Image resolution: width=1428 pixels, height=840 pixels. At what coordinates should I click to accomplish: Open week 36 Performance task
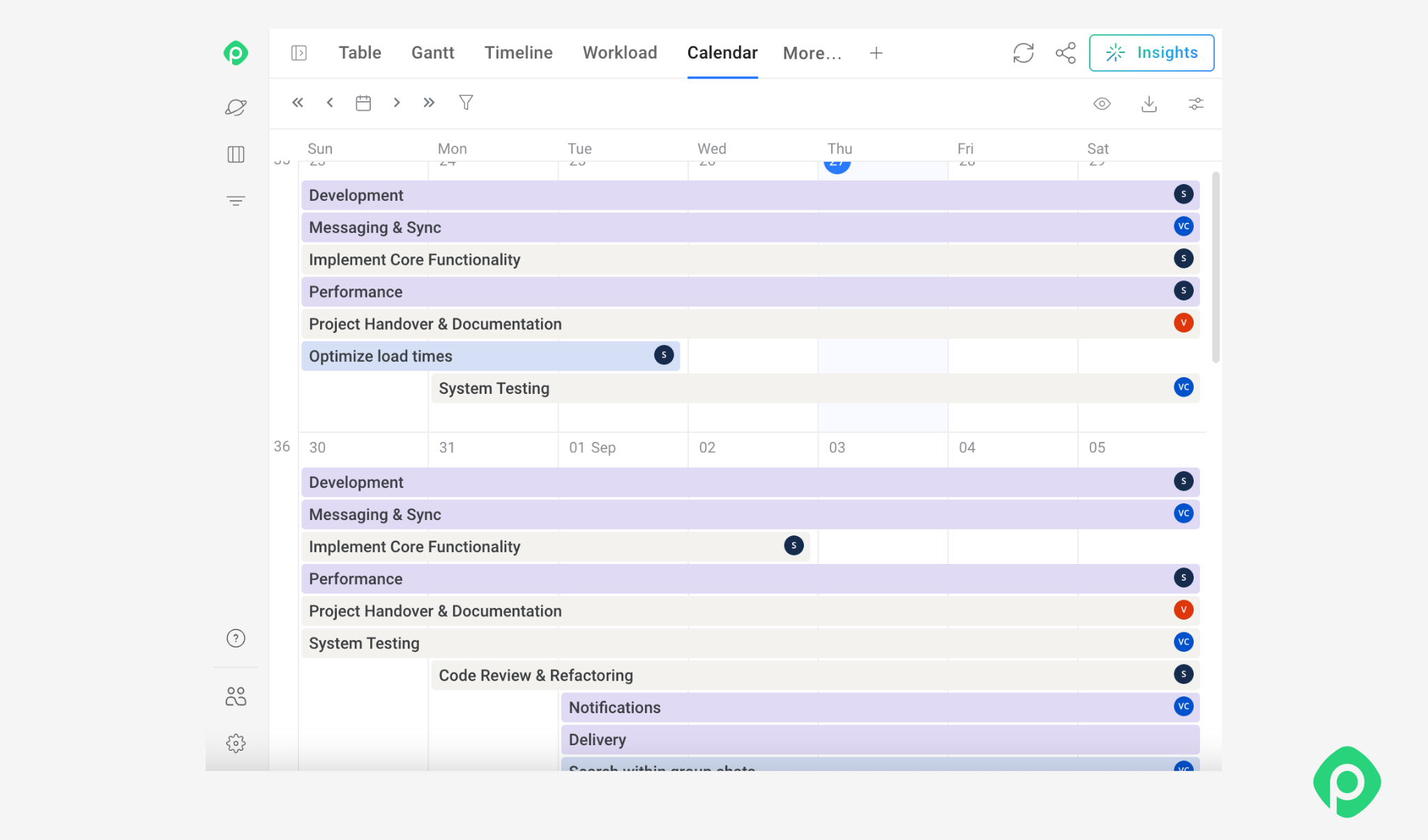coord(751,579)
